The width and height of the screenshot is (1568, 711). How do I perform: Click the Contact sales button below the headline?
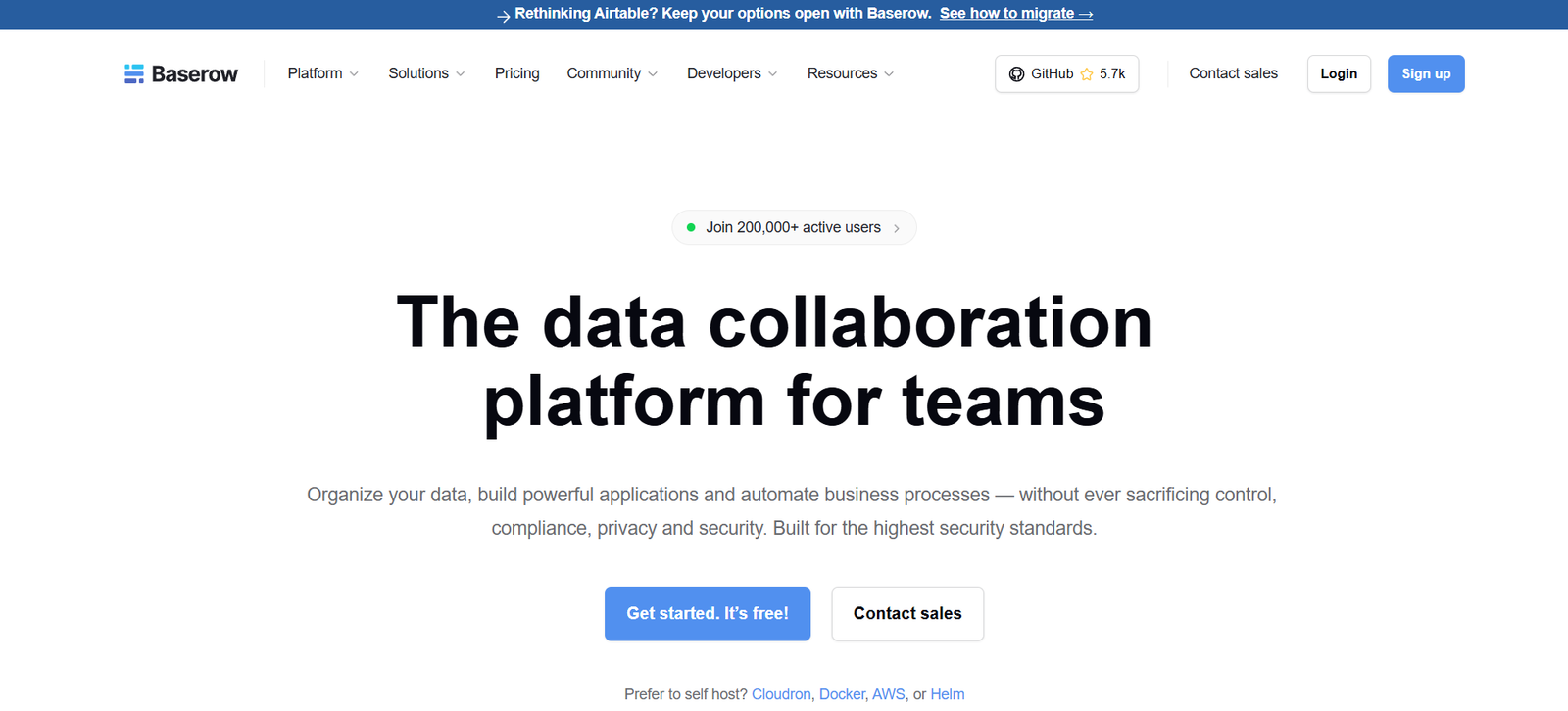907,614
